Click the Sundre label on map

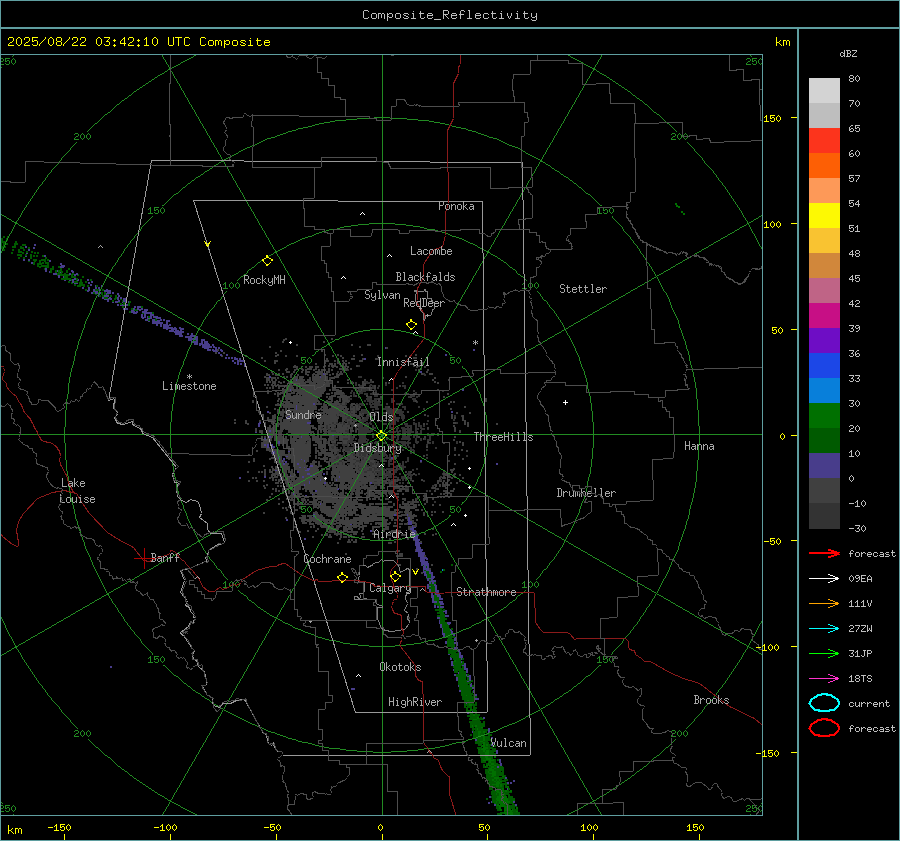click(303, 414)
